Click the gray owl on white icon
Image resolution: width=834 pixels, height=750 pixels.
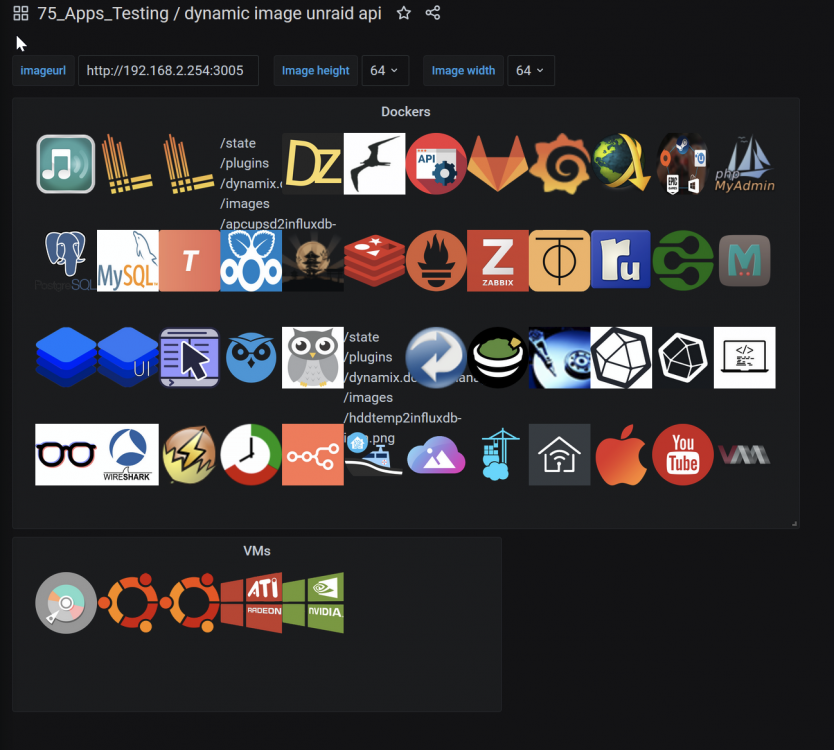pos(313,357)
